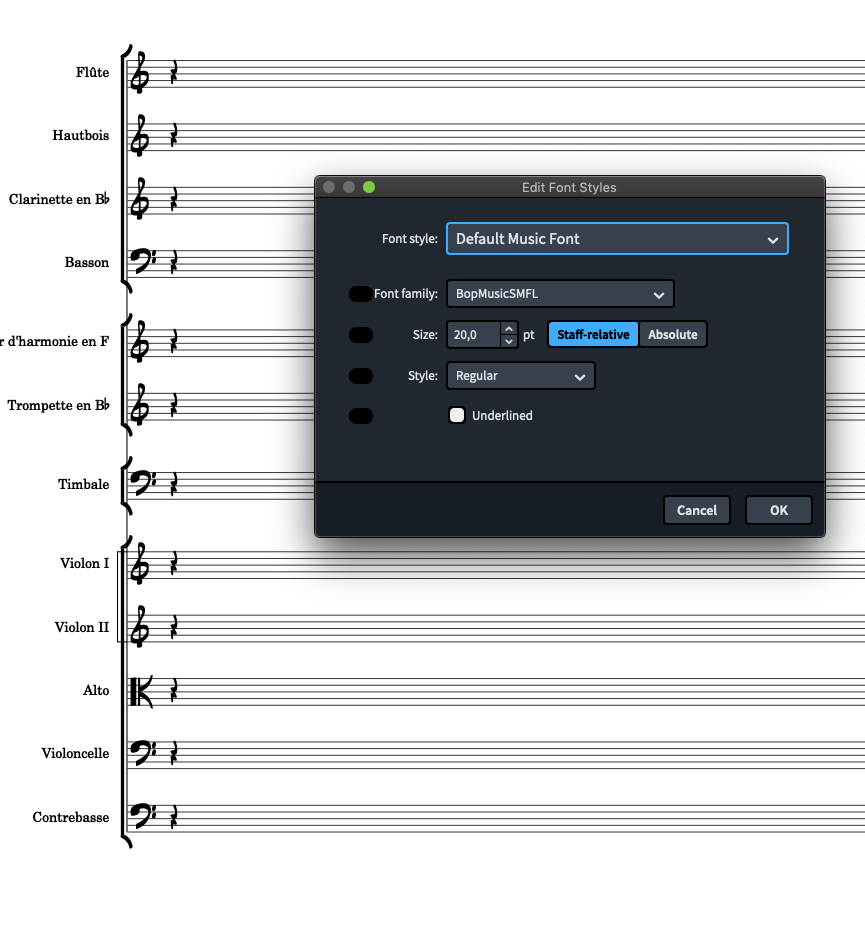Select Absolute size mode
This screenshot has height=932, width=865.
pos(672,334)
